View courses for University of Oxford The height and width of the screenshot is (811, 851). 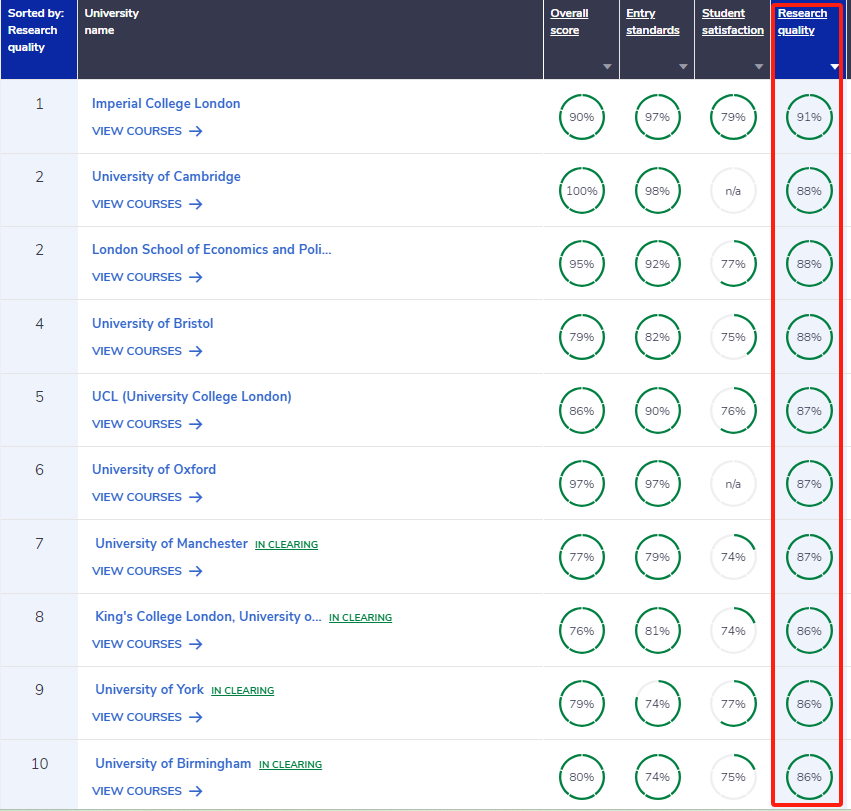point(147,497)
